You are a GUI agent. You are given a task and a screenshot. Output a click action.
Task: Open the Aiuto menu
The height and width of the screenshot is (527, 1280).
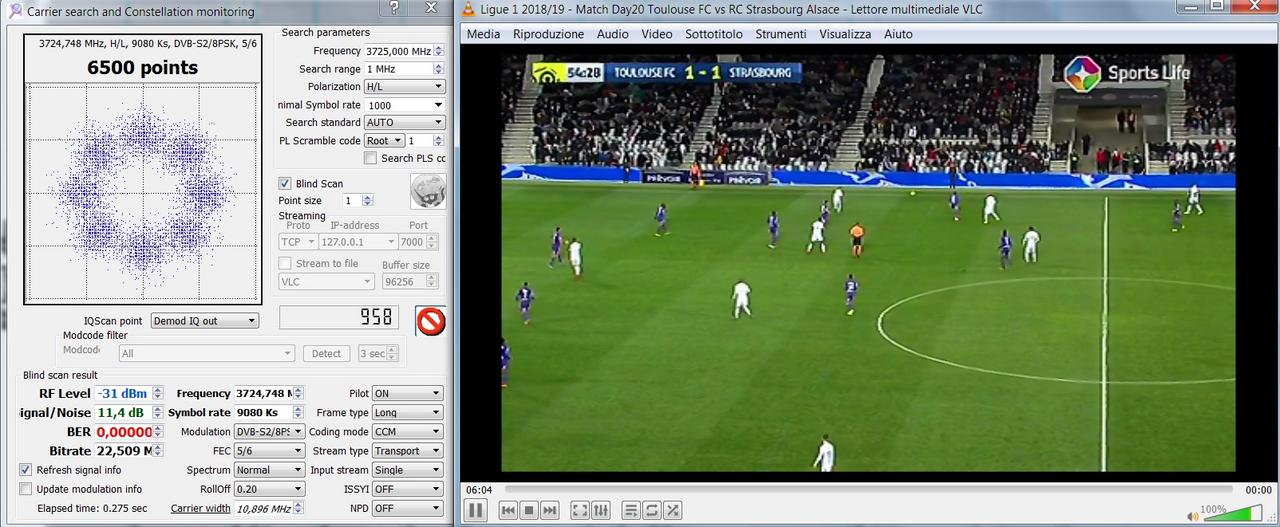click(898, 34)
